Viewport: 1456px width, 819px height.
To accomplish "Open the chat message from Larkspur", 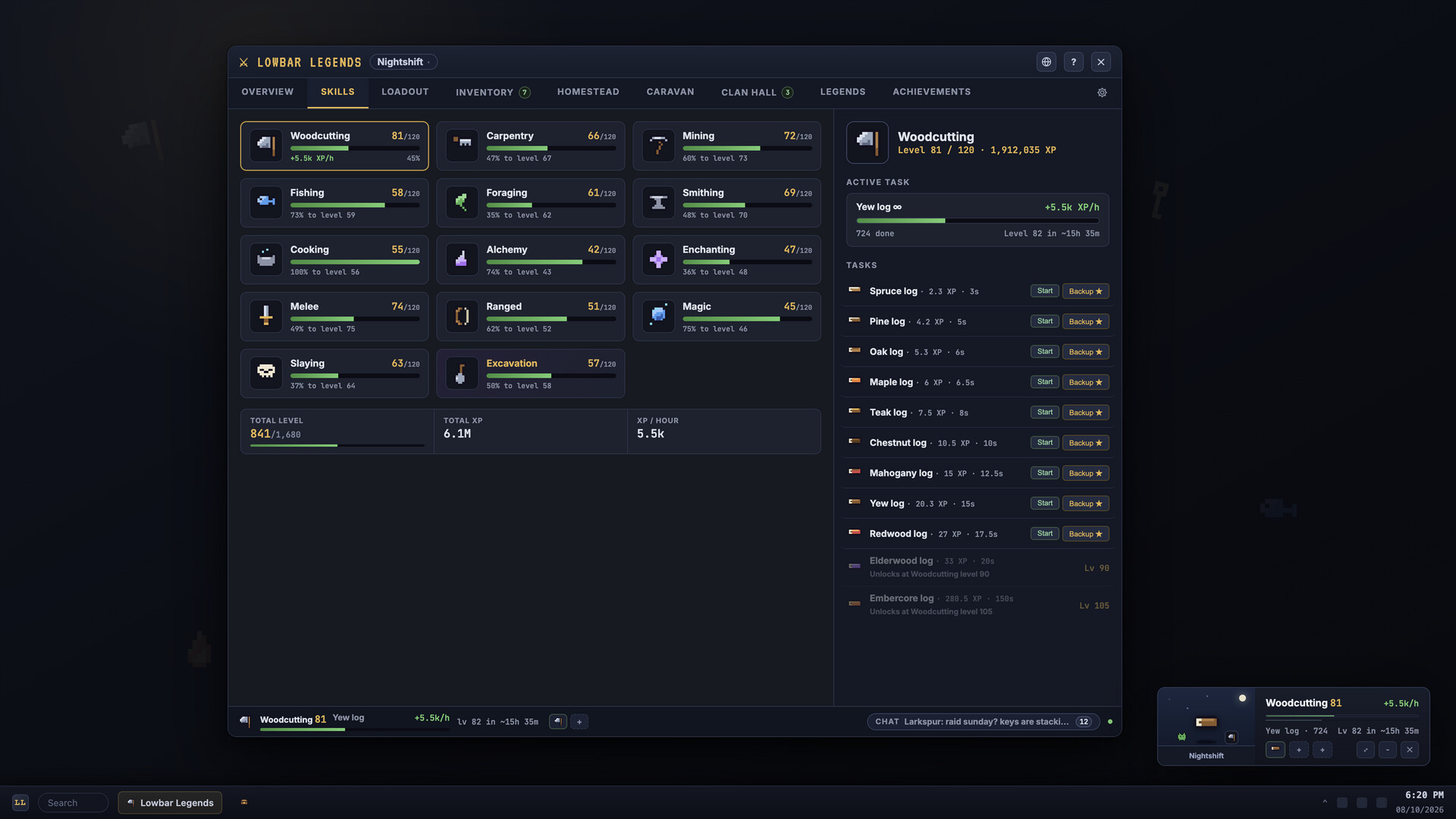I will [x=983, y=722].
